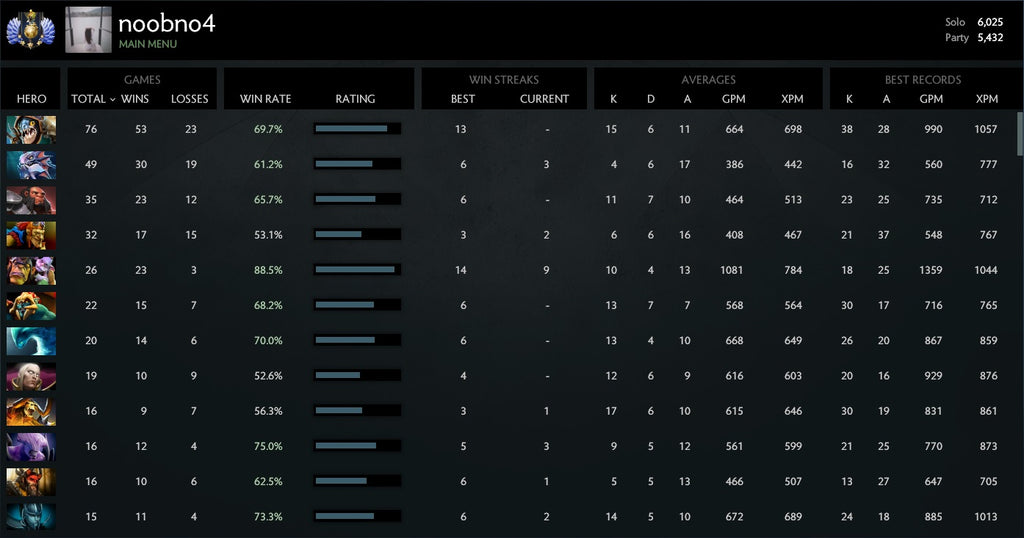Viewport: 1024px width, 538px height.
Task: Sort by average GPM column header
Action: click(733, 99)
